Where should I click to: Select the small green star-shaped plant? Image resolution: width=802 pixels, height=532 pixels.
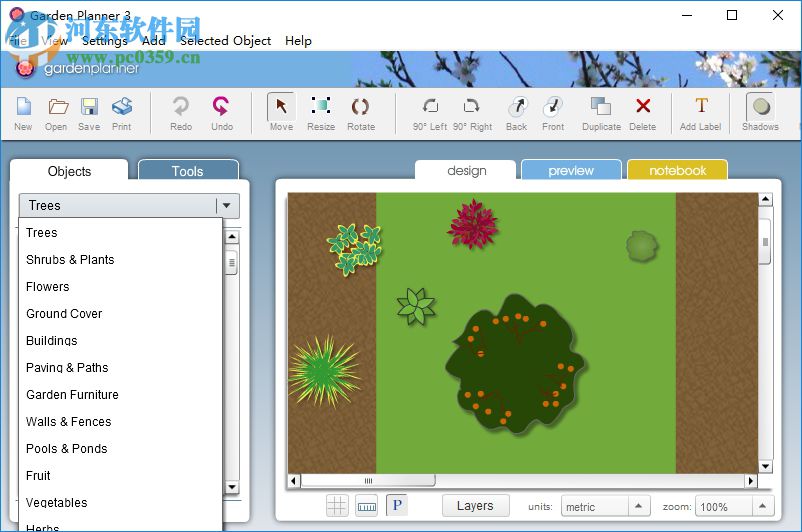pyautogui.click(x=416, y=306)
